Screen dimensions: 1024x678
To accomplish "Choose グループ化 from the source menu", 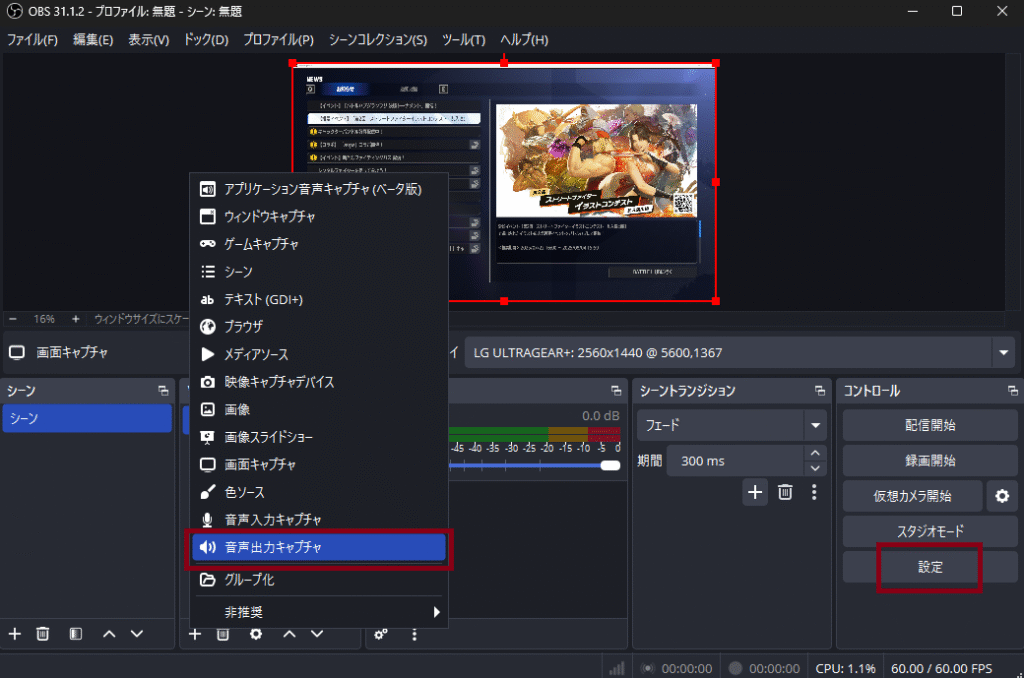I will pos(319,579).
